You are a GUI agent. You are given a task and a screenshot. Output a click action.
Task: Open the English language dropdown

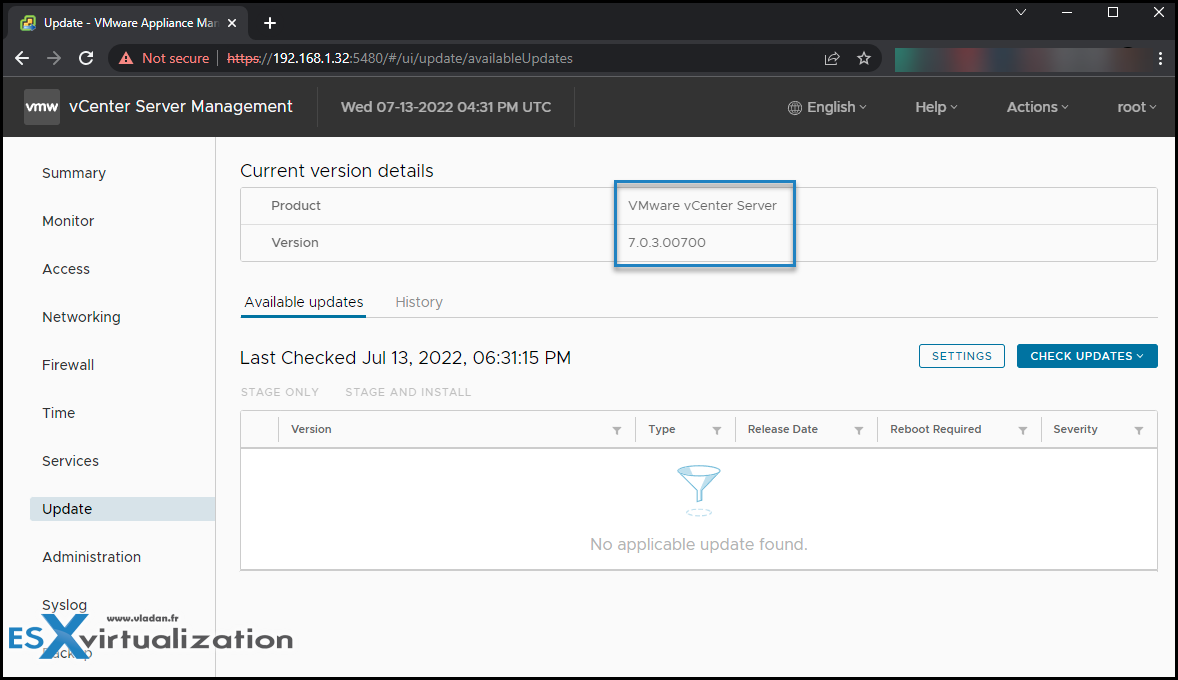(827, 107)
